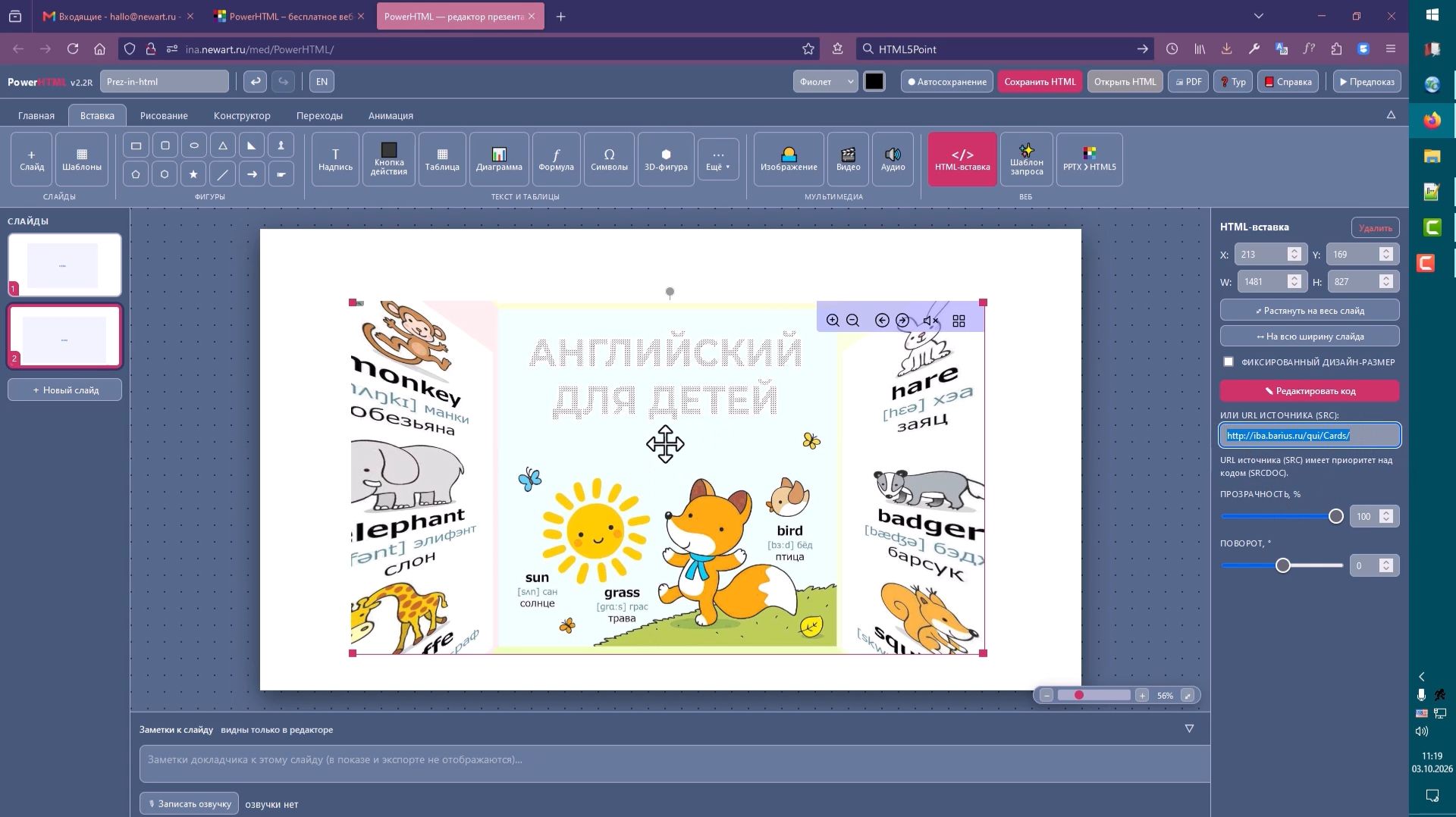The height and width of the screenshot is (817, 1456).
Task: Click Редактировать код button
Action: tap(1310, 390)
